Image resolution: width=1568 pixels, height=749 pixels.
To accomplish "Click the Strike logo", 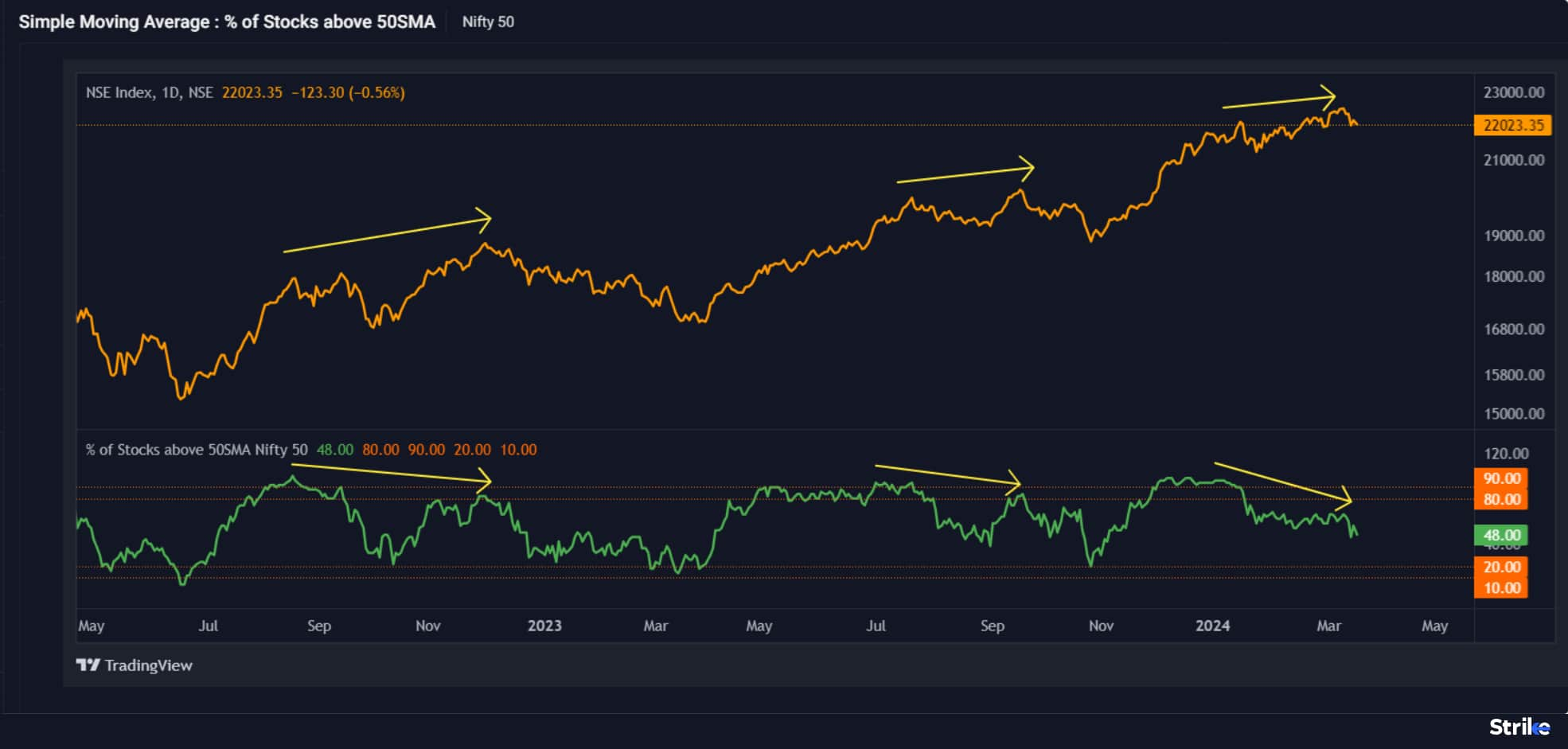I will pyautogui.click(x=1519, y=727).
